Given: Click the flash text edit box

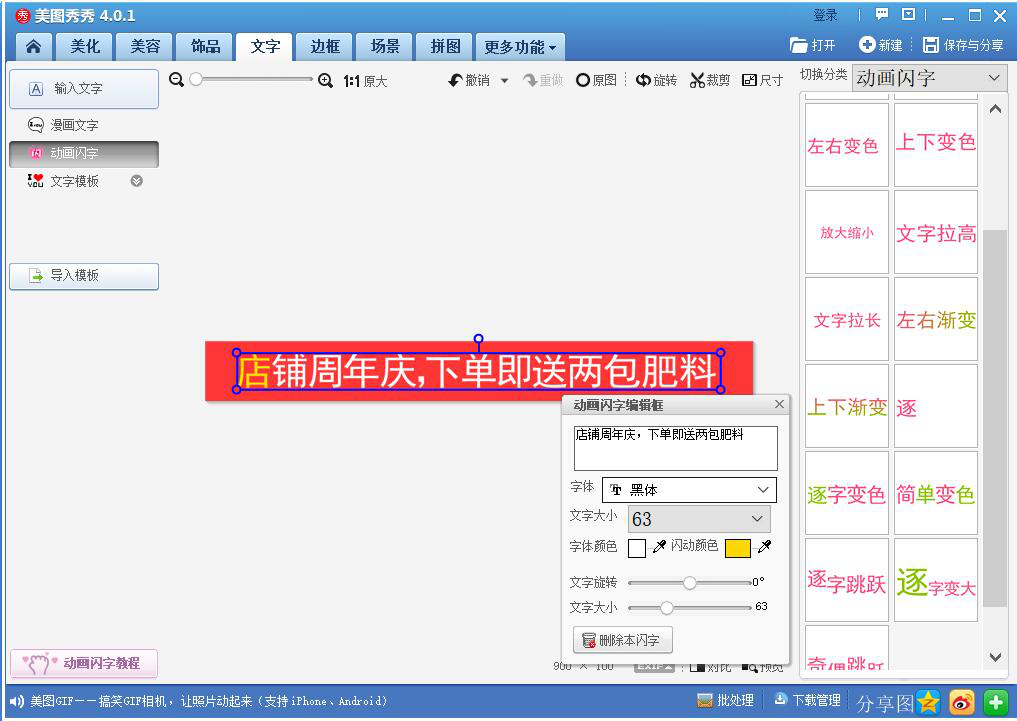Looking at the screenshot, I should (675, 447).
